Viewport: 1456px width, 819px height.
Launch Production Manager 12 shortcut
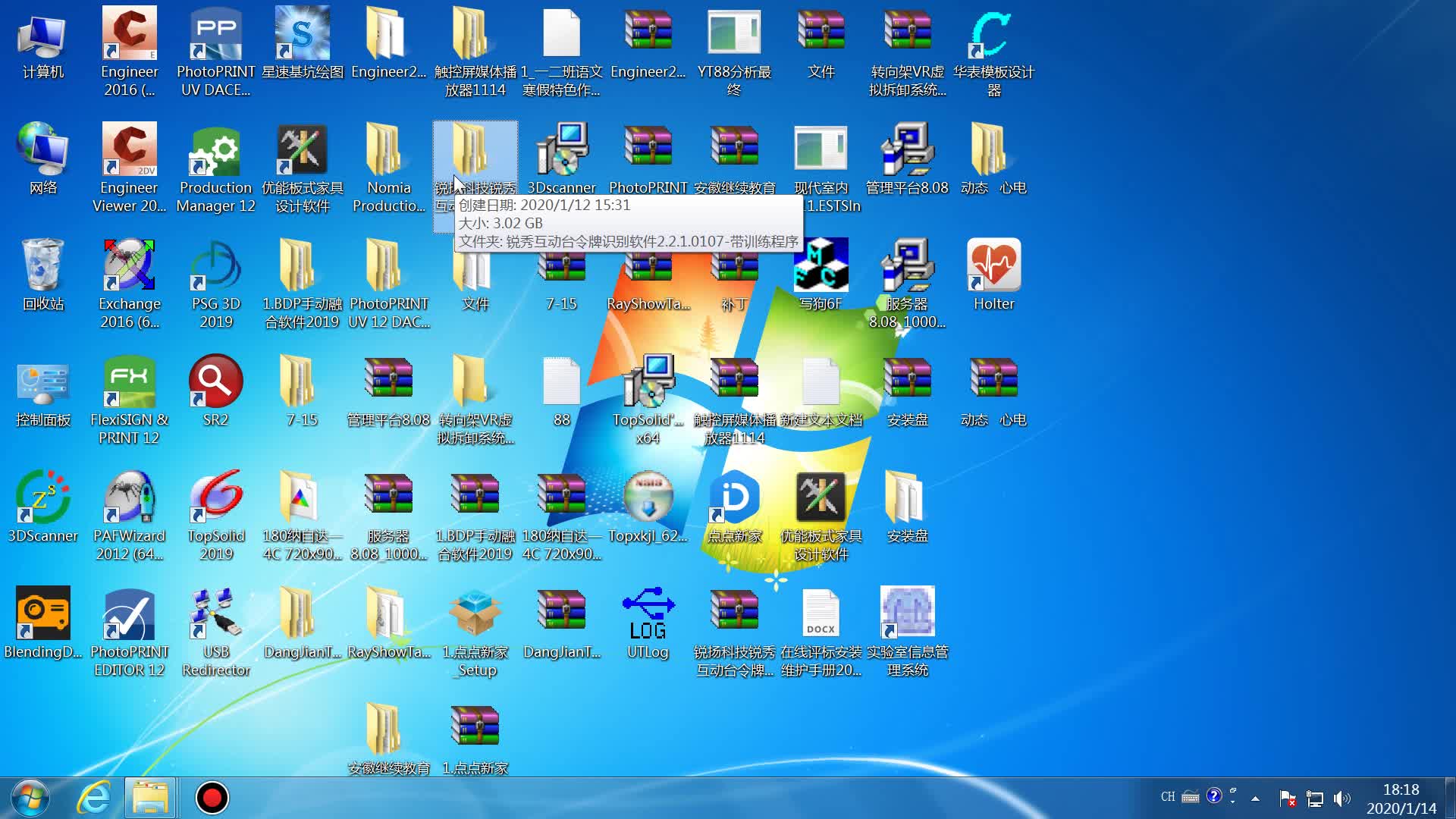coord(215,168)
